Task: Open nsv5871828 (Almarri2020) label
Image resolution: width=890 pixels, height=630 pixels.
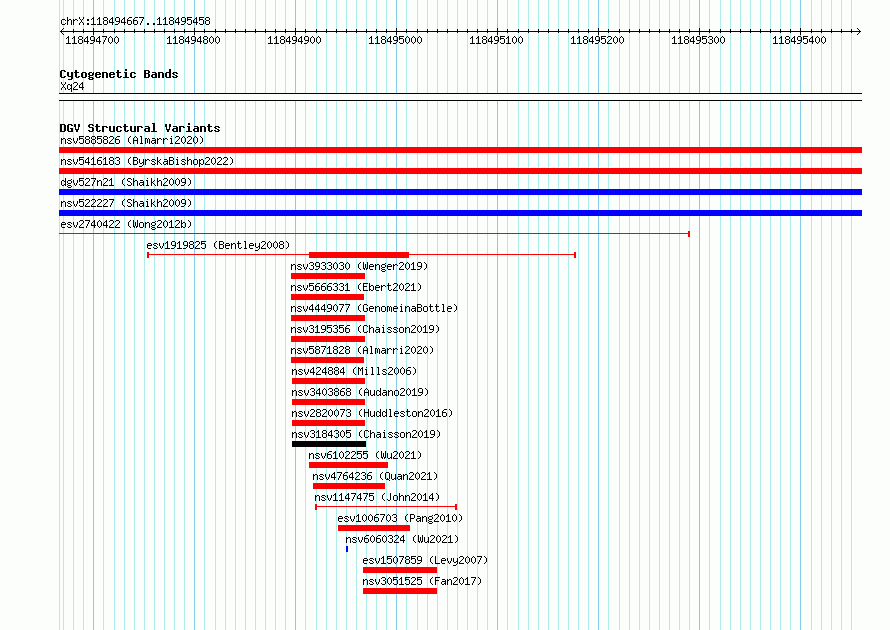Action: (x=362, y=350)
